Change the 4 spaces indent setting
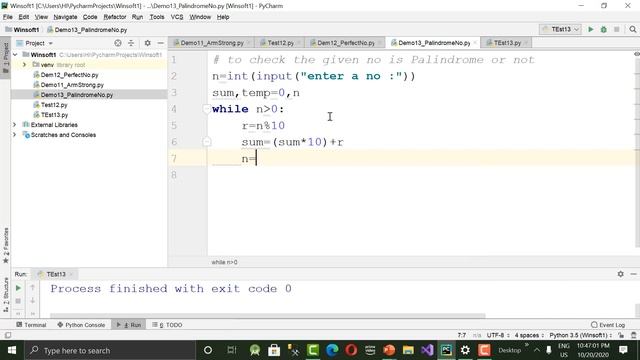The height and width of the screenshot is (360, 640). pos(529,335)
